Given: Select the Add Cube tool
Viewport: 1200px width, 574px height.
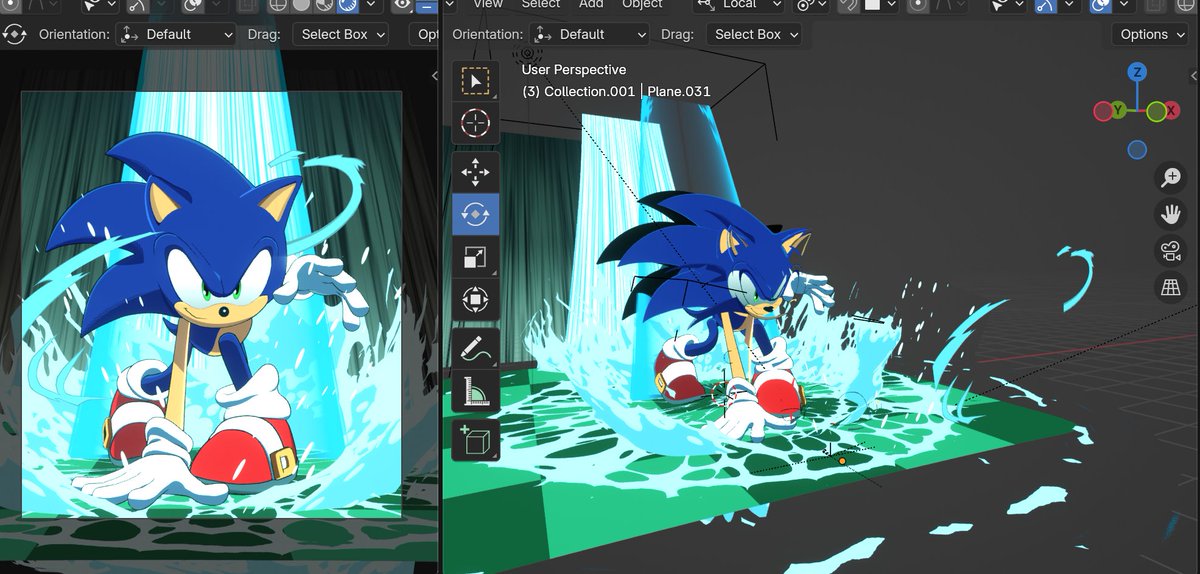Looking at the screenshot, I should 475,439.
